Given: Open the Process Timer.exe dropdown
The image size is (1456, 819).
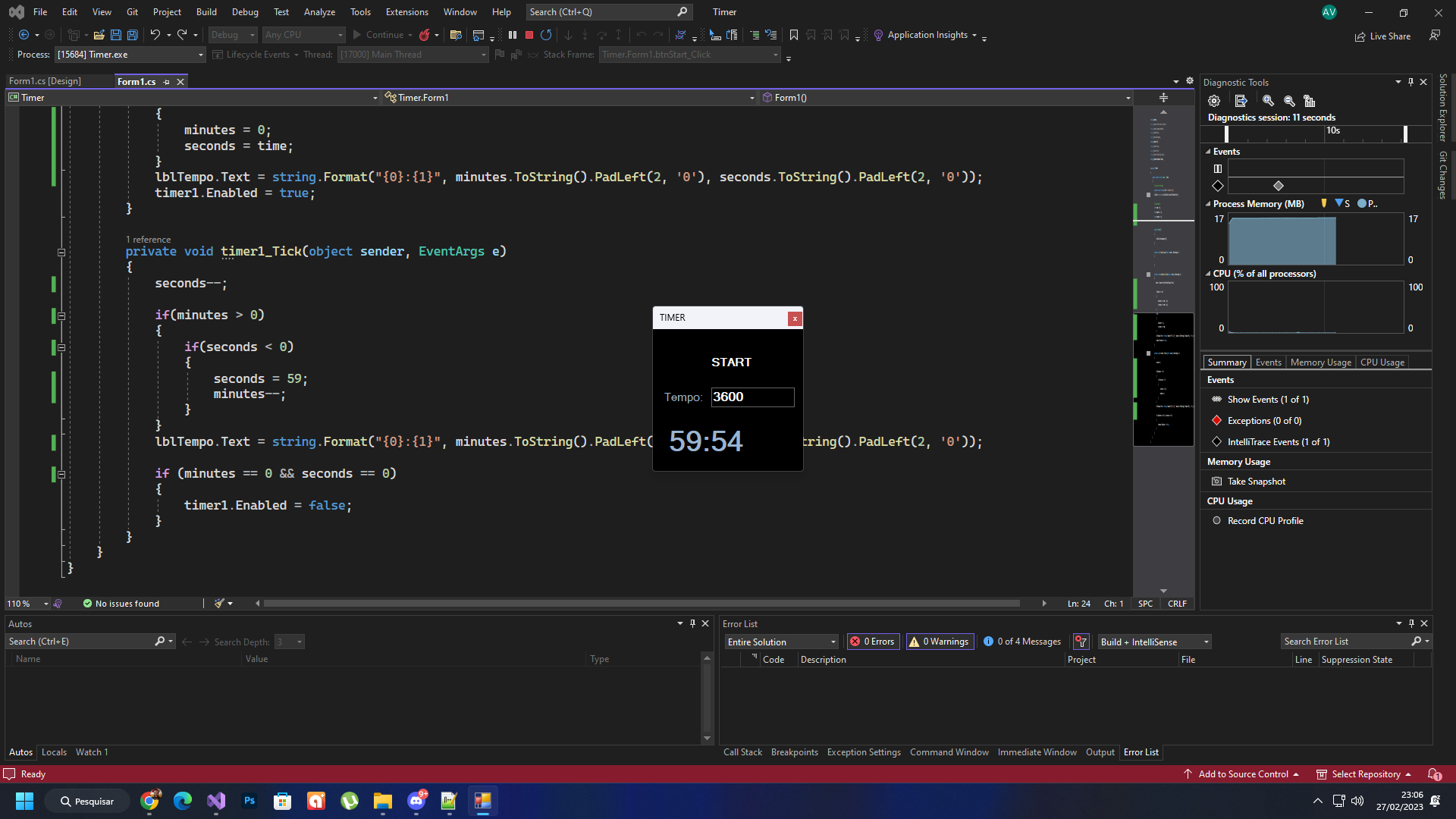Looking at the screenshot, I should 200,55.
